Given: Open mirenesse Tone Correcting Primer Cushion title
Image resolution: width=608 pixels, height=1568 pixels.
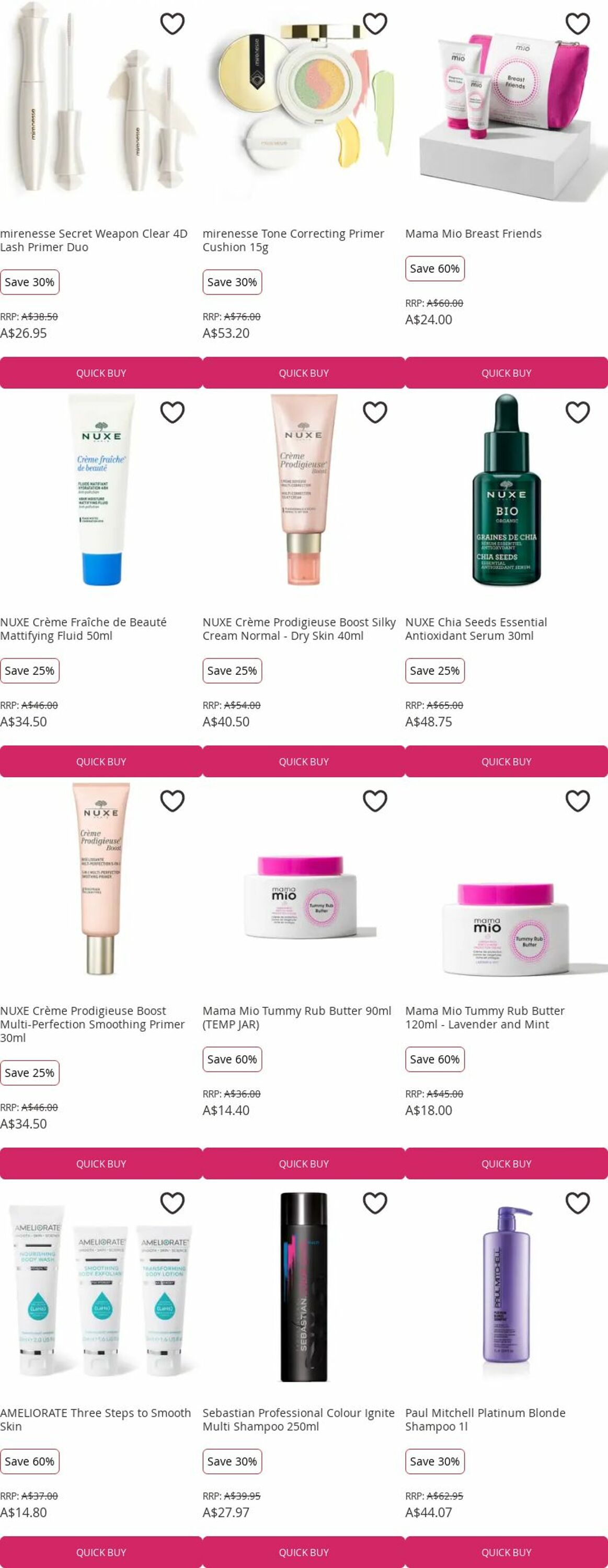Looking at the screenshot, I should pyautogui.click(x=293, y=240).
